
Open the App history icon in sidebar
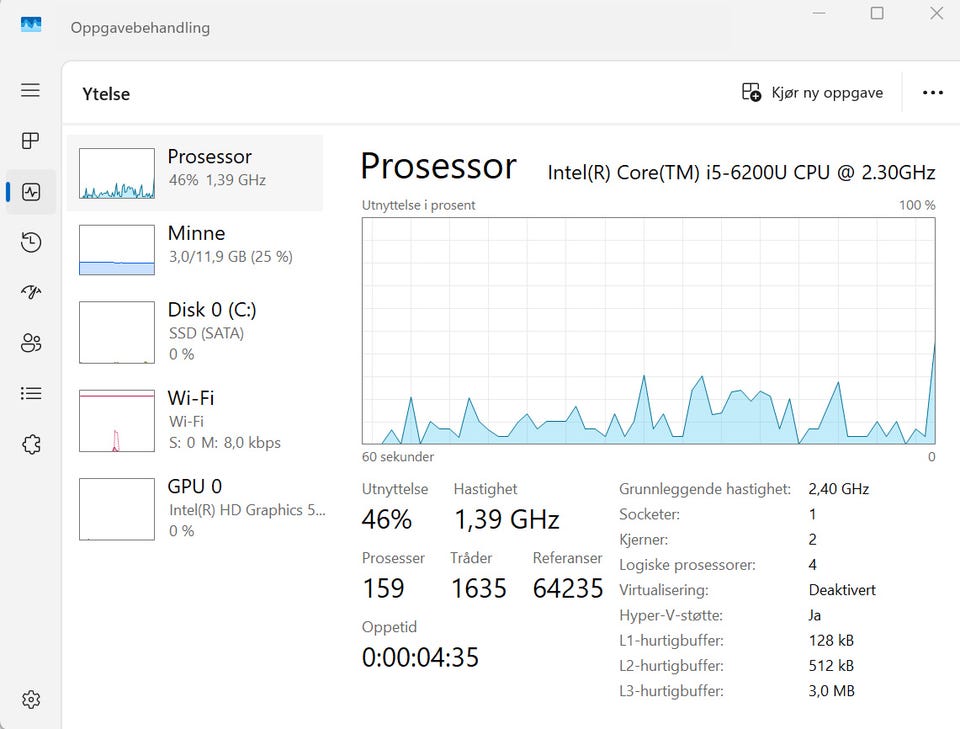31,242
